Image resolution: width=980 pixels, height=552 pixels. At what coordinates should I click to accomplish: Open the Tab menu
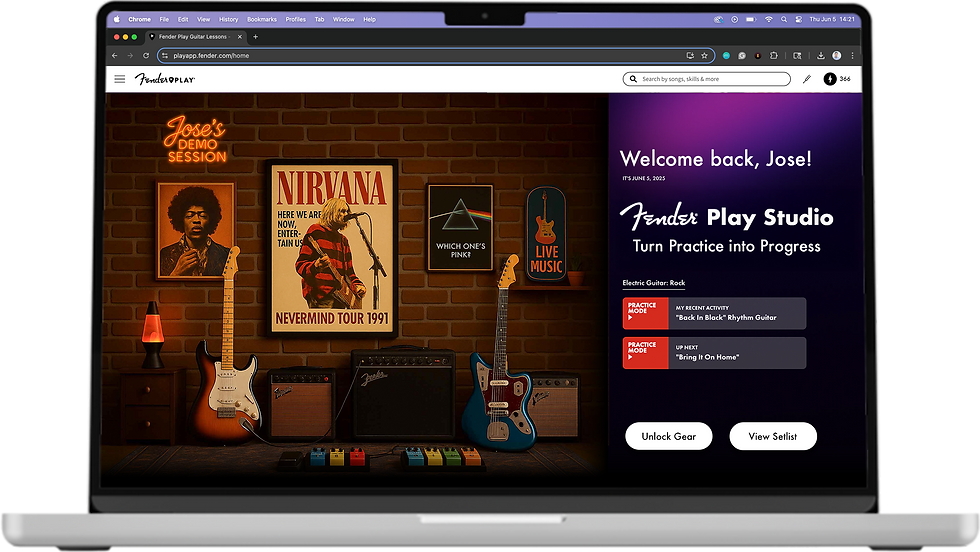click(x=319, y=19)
